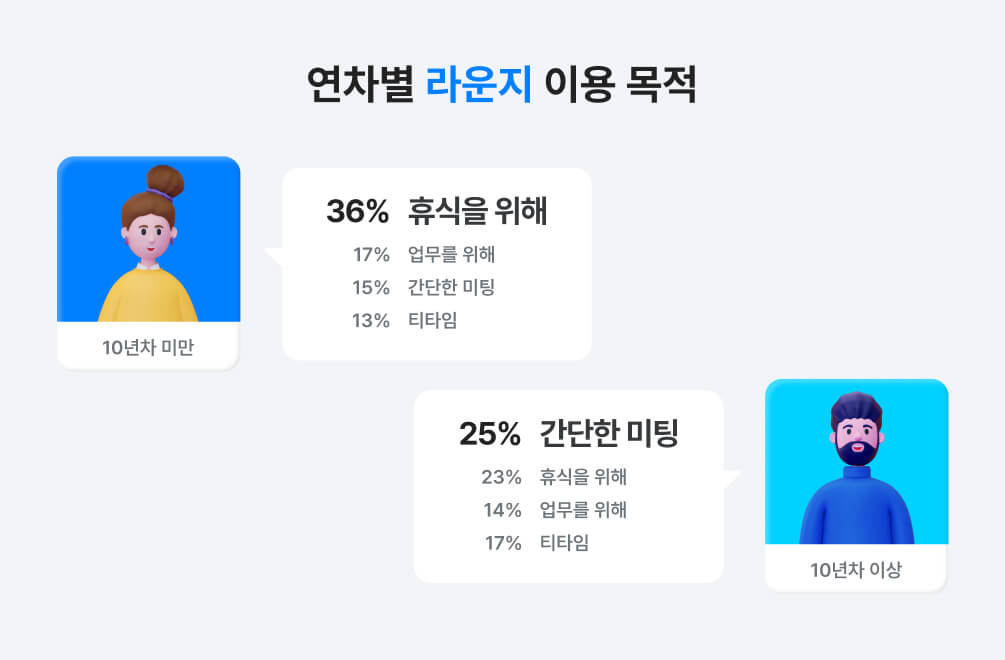Click the female avatar with hair bun
This screenshot has width=1005, height=660.
point(149,238)
